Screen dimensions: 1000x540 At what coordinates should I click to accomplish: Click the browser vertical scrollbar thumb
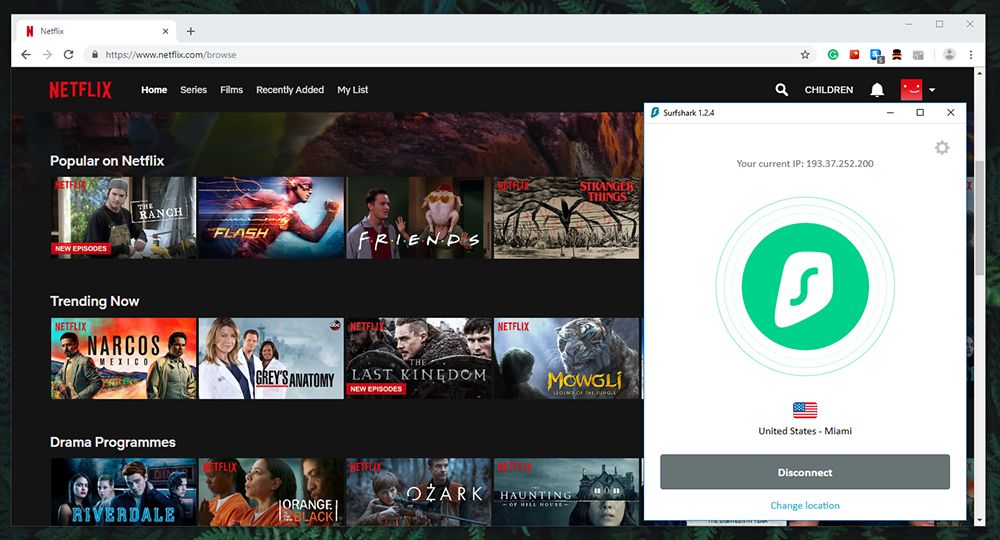tap(980, 217)
